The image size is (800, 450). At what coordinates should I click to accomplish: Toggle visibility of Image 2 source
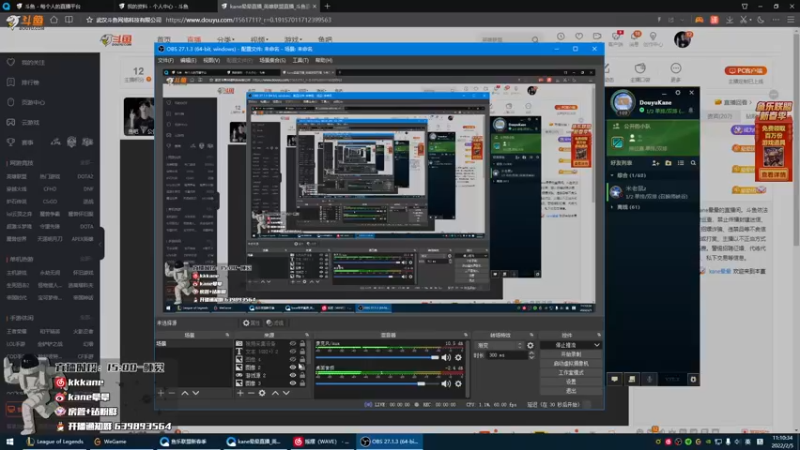pyautogui.click(x=292, y=367)
